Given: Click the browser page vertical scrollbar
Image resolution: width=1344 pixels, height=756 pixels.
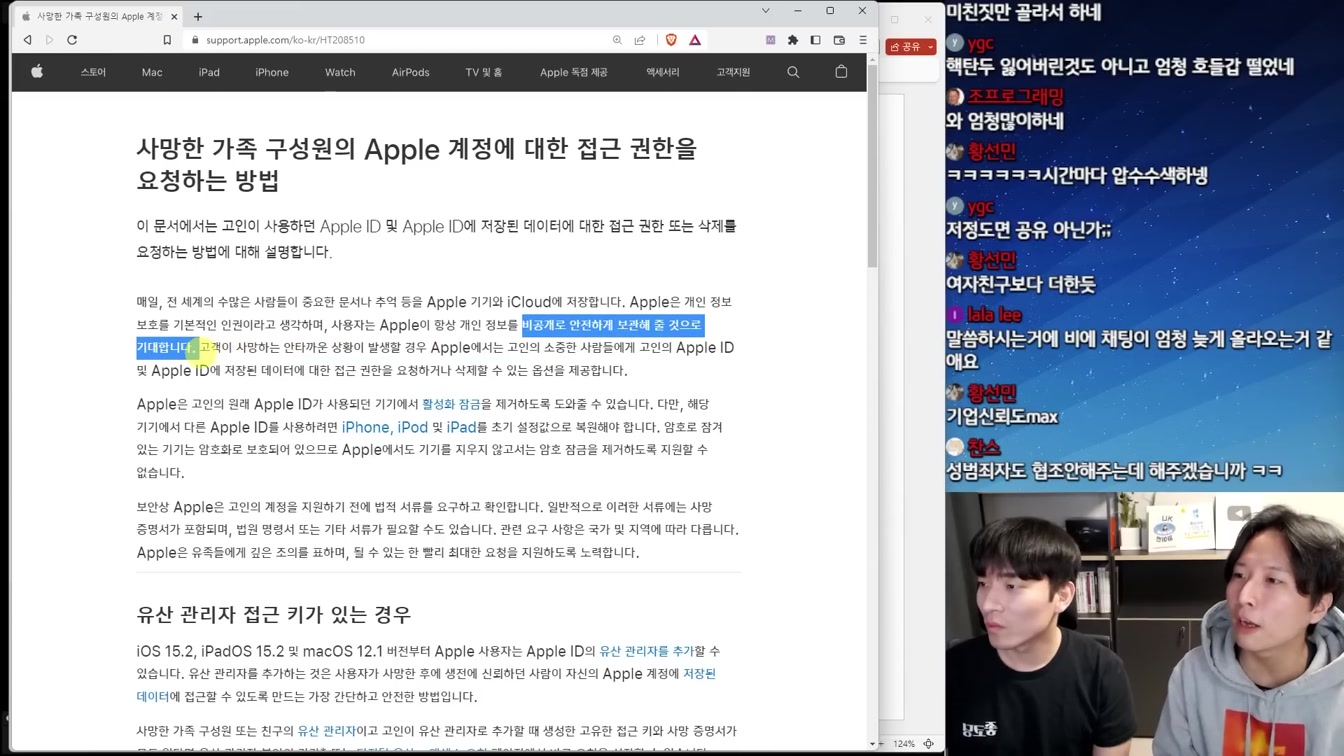Looking at the screenshot, I should point(872,165).
